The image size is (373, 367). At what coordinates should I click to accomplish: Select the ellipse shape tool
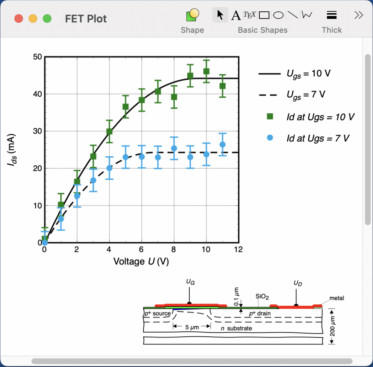pos(278,15)
